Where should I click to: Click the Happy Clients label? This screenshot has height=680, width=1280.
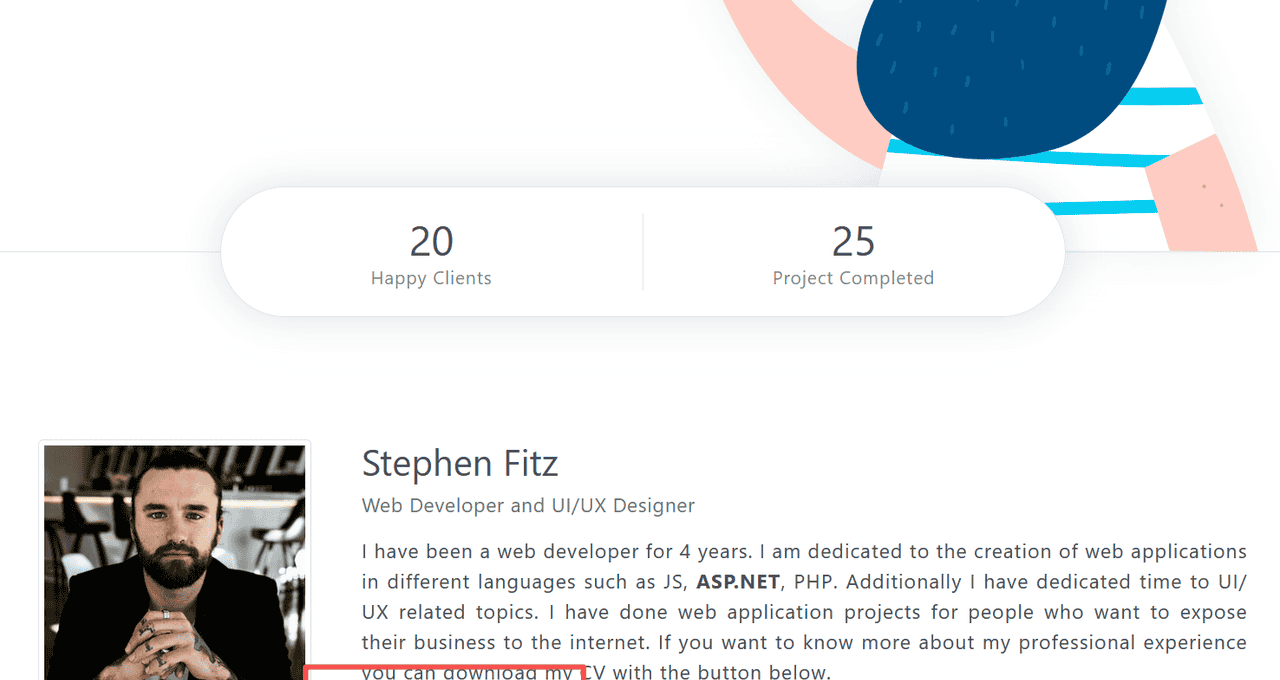tap(431, 278)
